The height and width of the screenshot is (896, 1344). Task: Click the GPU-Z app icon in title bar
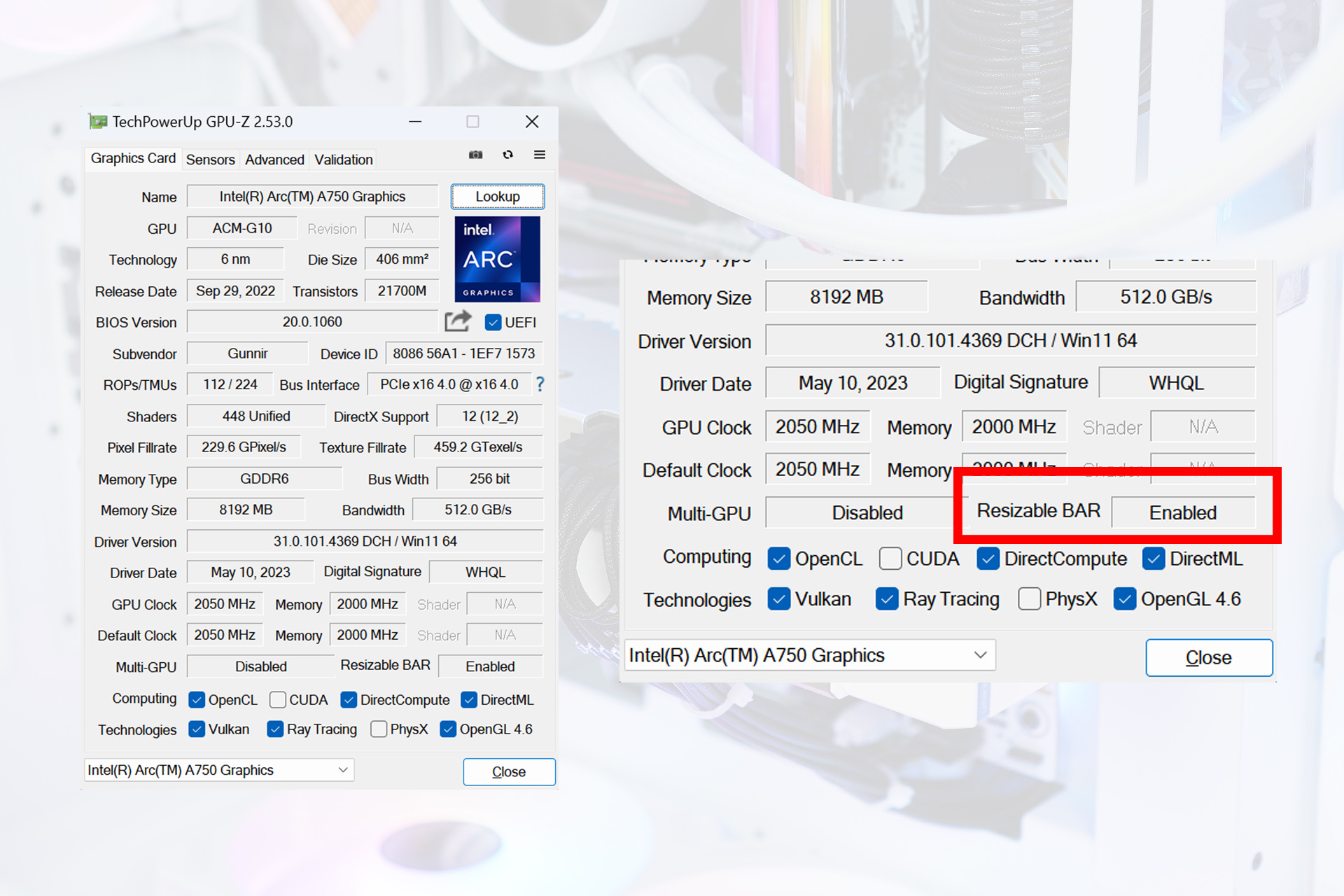click(98, 122)
